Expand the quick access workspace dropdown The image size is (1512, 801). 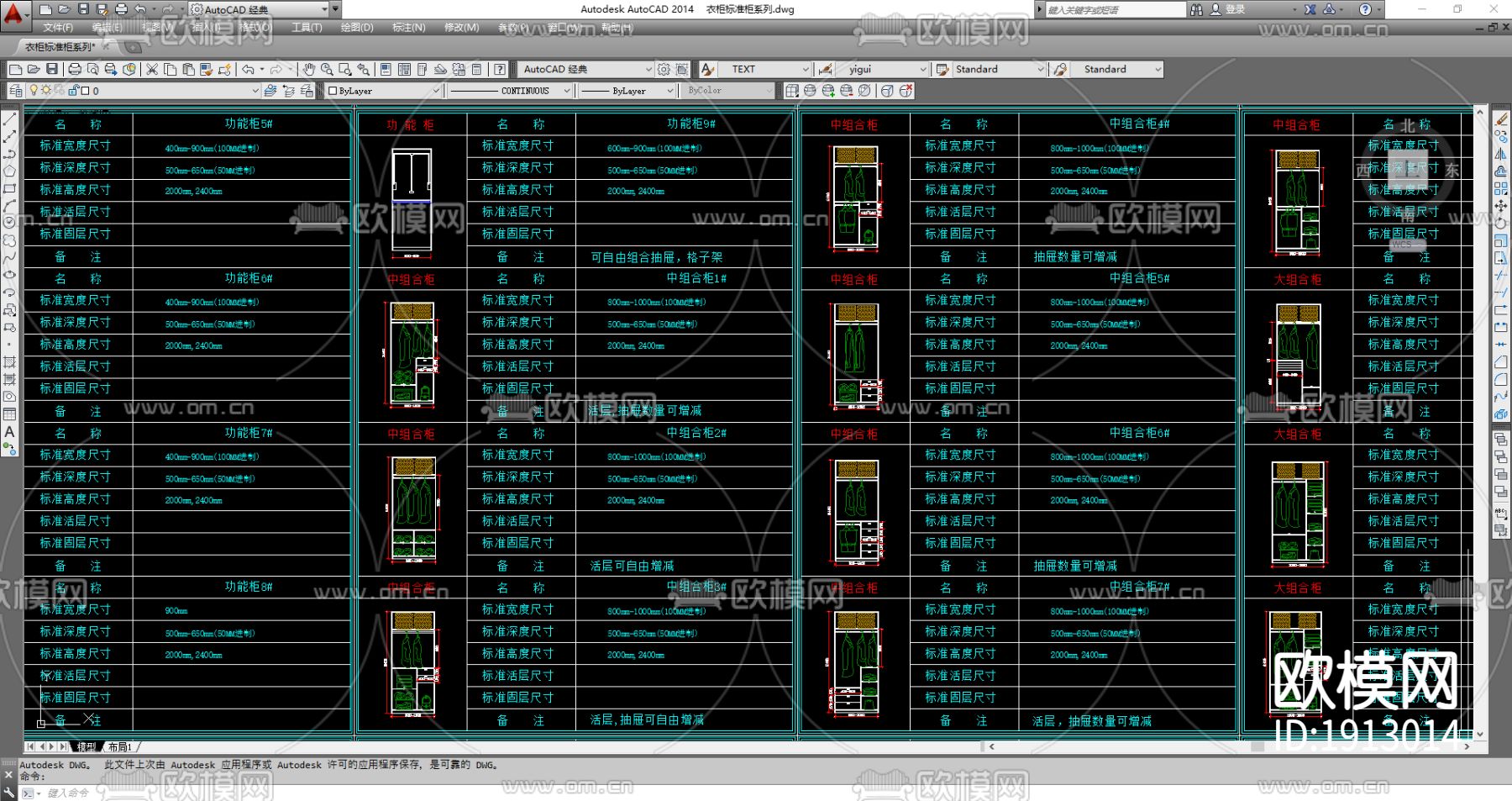pos(325,9)
